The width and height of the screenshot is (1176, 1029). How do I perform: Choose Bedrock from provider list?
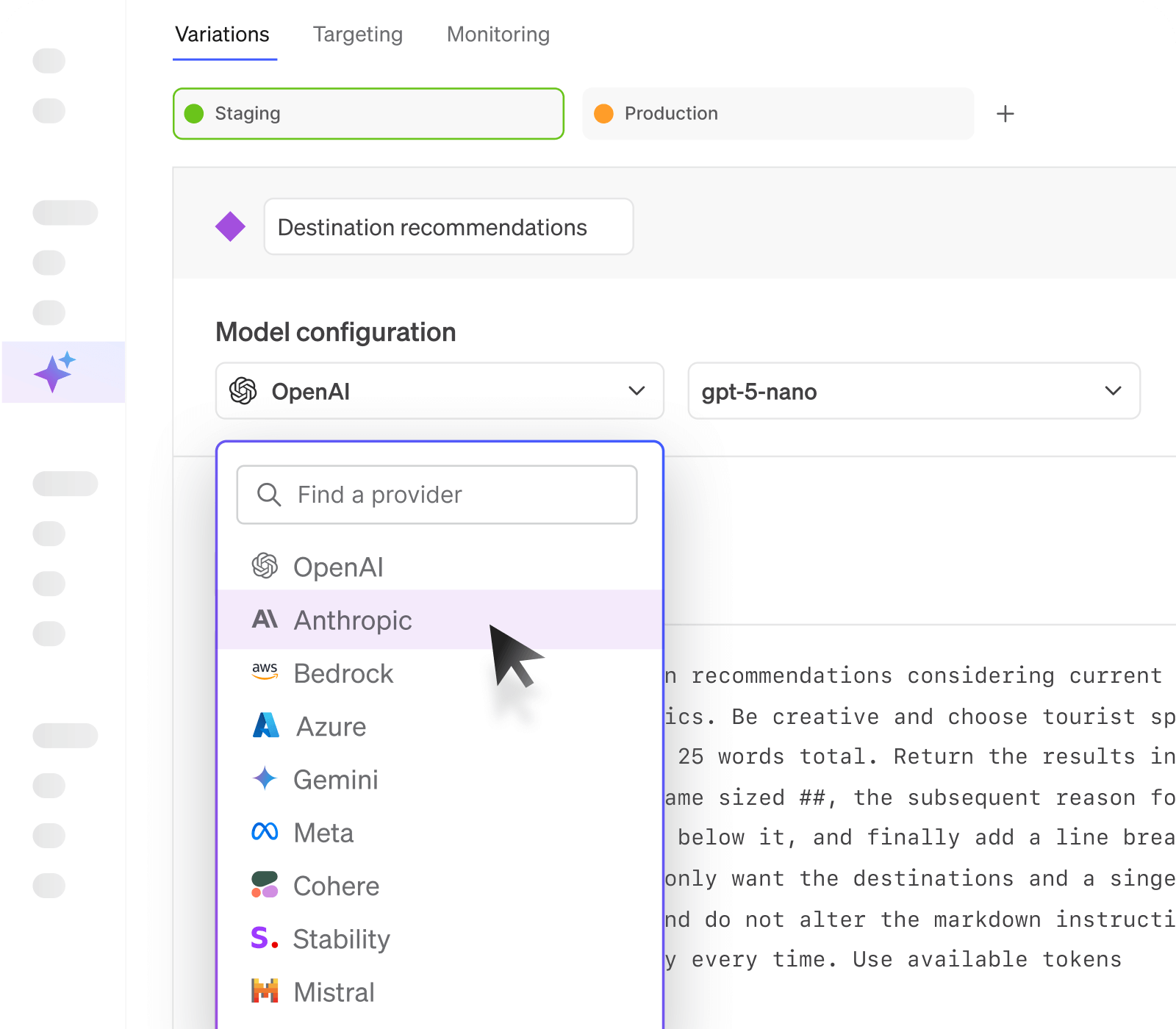coord(440,673)
